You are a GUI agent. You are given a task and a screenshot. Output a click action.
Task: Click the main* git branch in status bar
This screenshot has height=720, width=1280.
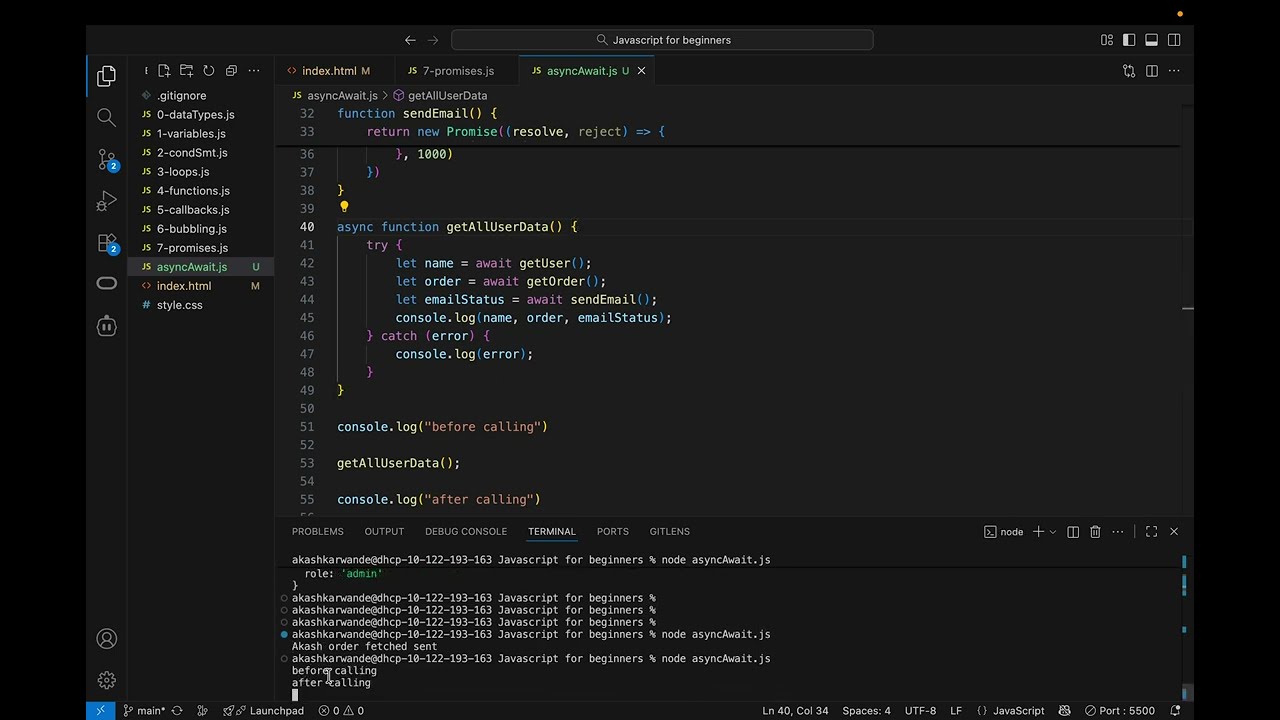[x=144, y=711]
